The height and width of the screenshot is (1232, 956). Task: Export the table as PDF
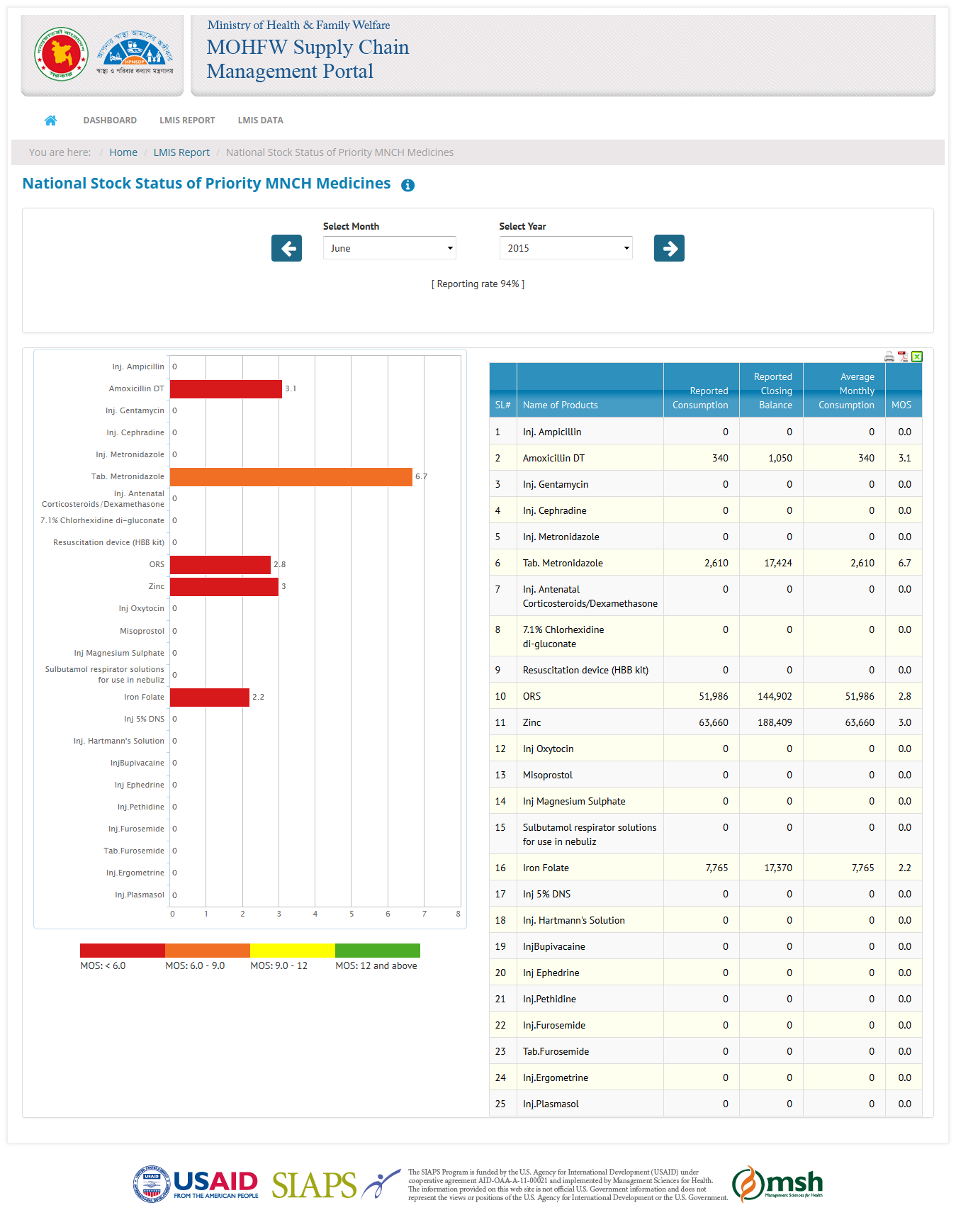click(x=903, y=357)
